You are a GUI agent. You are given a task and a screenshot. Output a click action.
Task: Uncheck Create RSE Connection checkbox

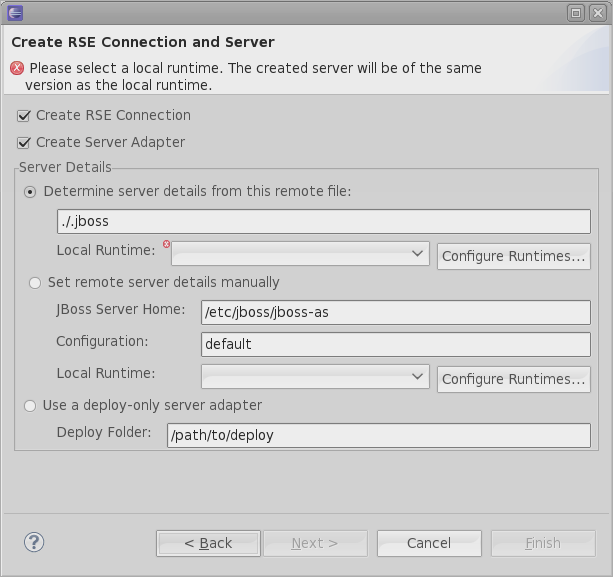24,116
